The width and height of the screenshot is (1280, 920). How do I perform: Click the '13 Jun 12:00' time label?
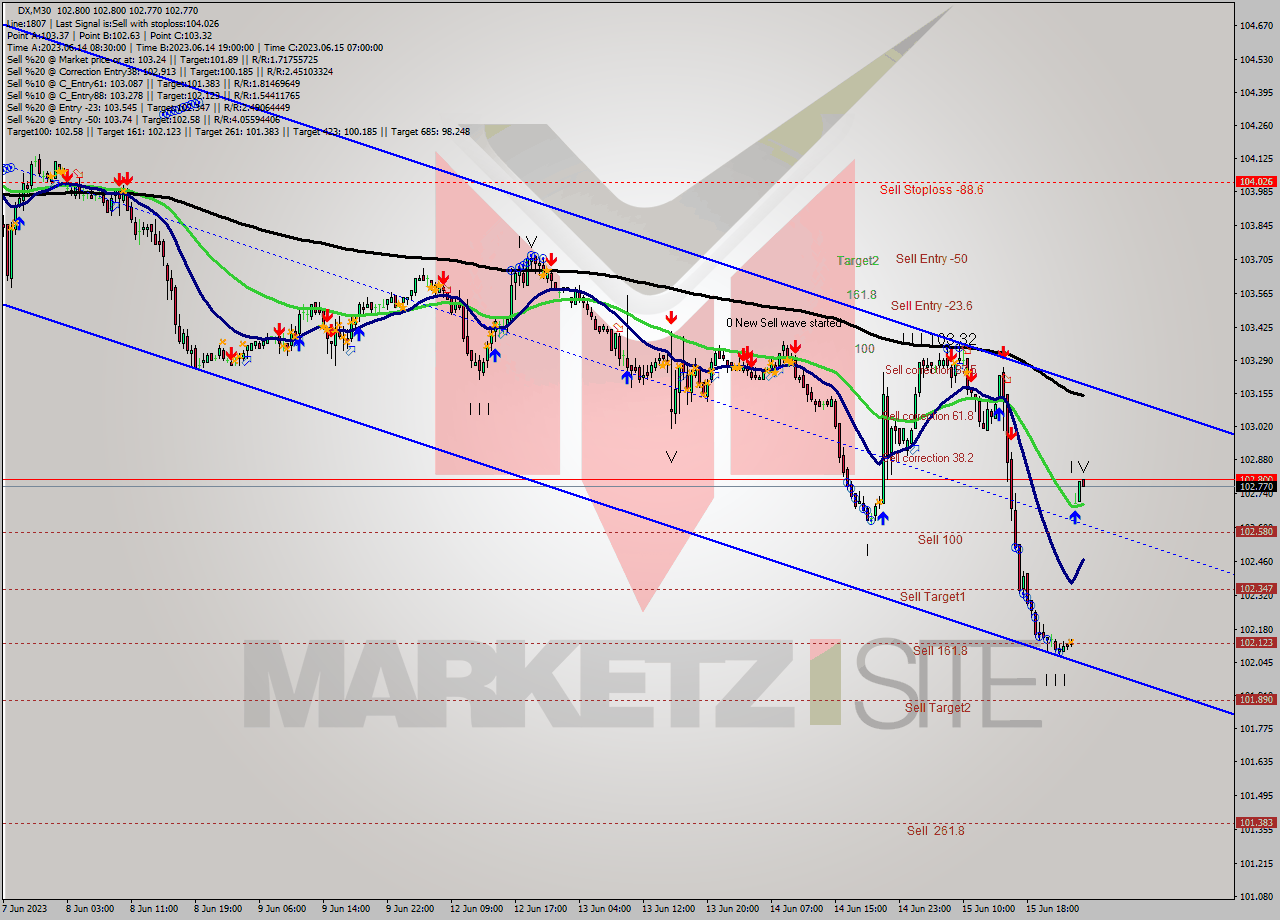(x=668, y=909)
